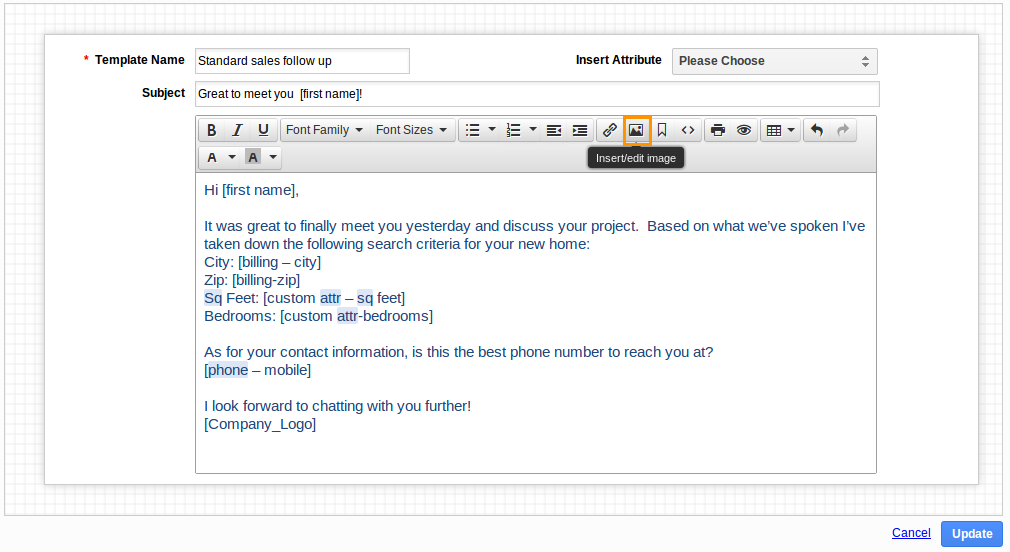Open the Font Family dropdown

(x=324, y=130)
